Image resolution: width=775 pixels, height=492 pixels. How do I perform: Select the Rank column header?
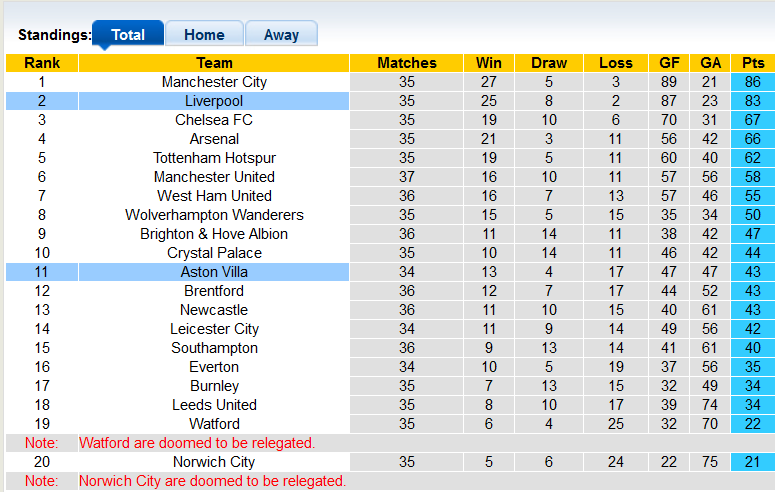42,63
